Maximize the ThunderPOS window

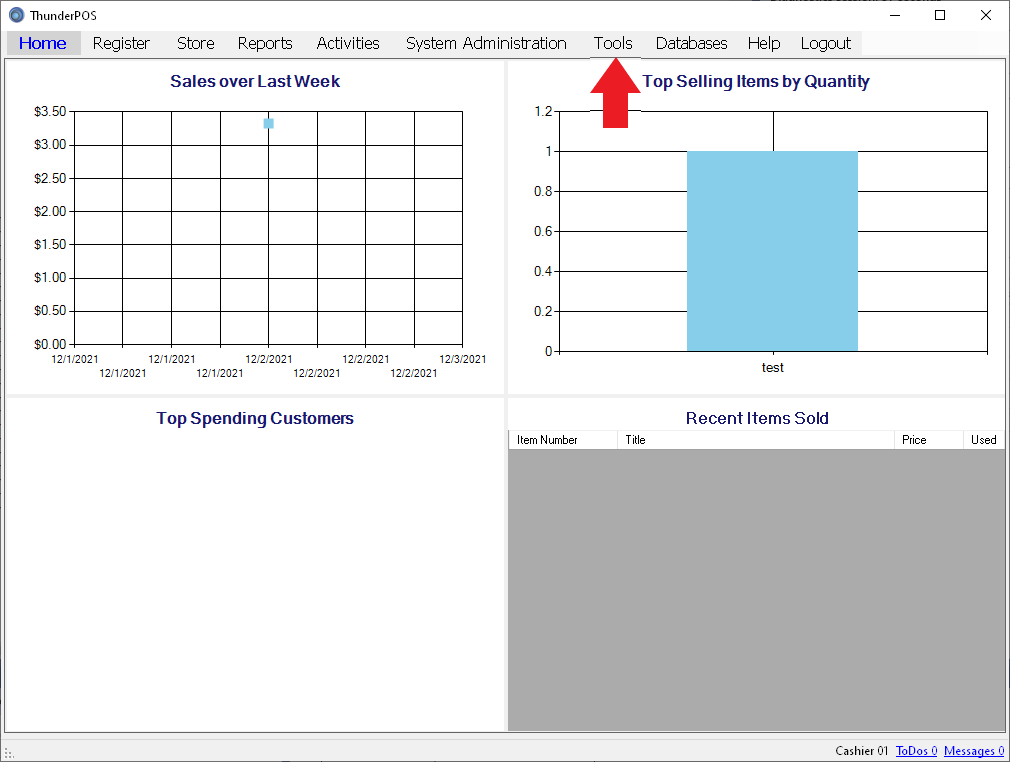(940, 15)
